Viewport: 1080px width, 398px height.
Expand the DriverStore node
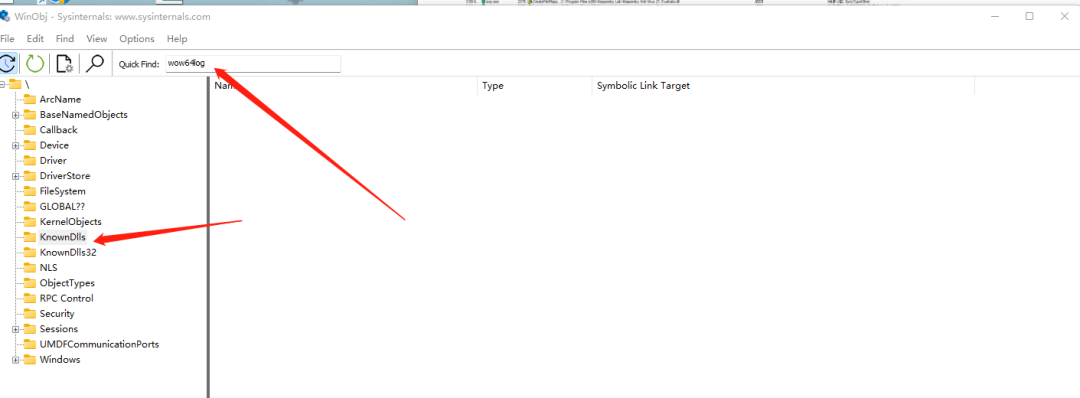[15, 176]
